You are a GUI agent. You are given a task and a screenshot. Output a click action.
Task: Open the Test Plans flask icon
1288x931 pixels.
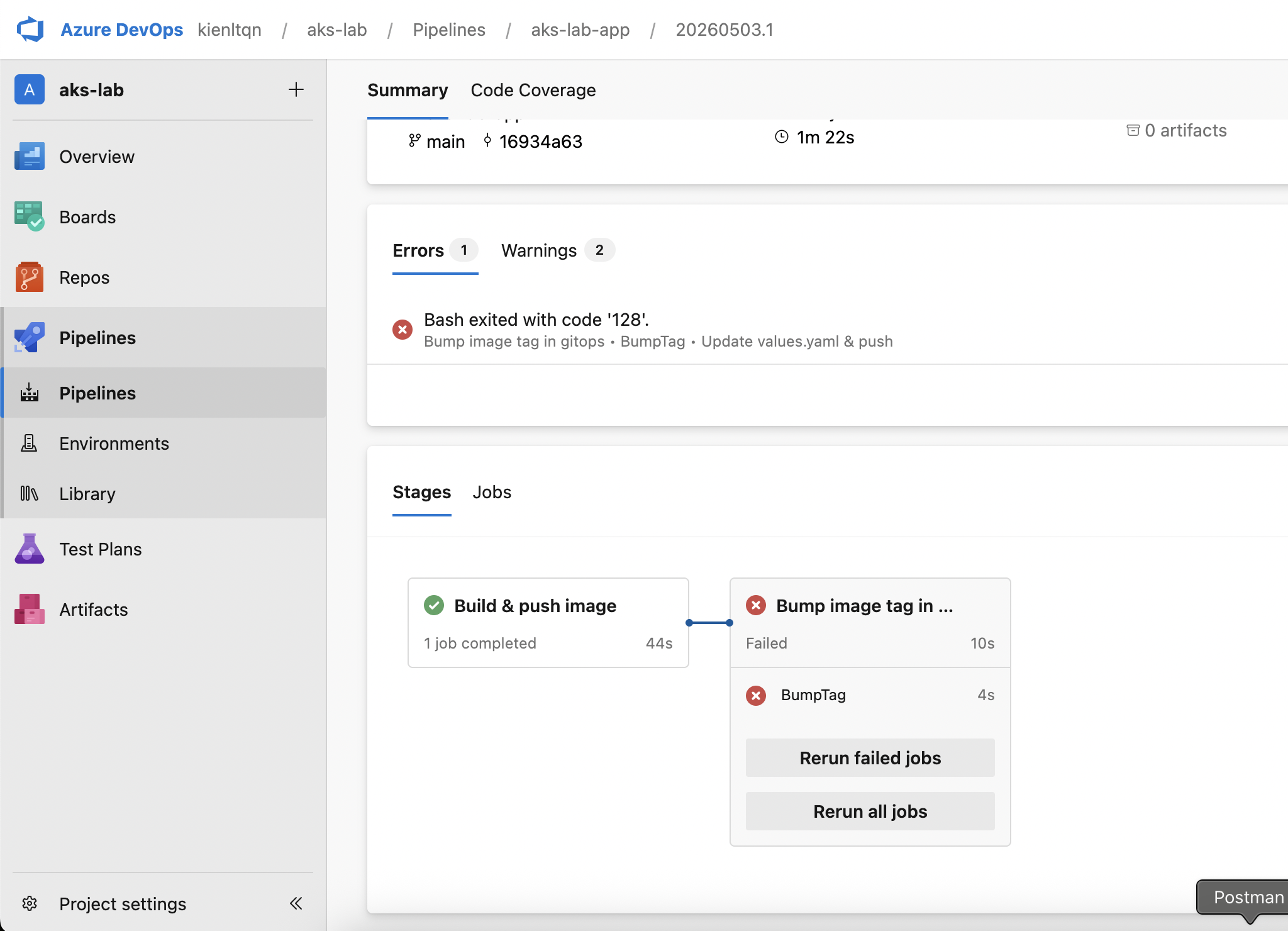[30, 549]
